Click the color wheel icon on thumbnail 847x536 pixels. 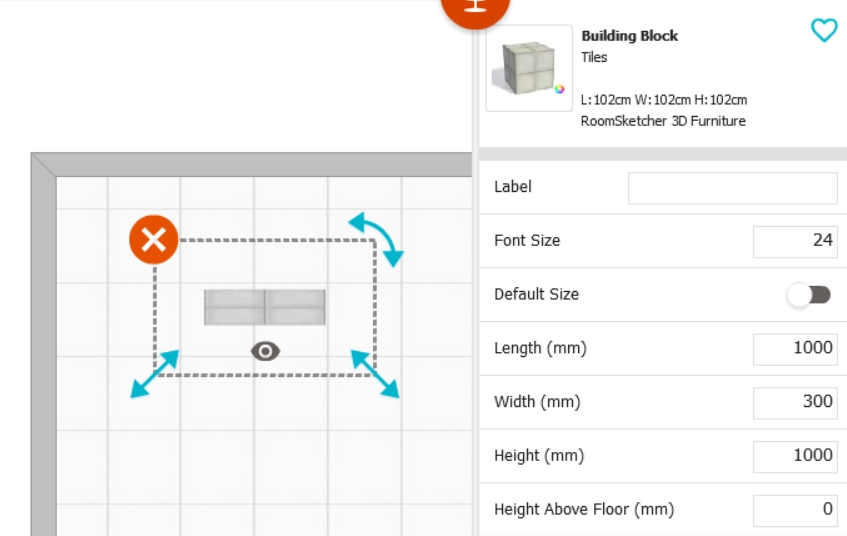(x=559, y=89)
